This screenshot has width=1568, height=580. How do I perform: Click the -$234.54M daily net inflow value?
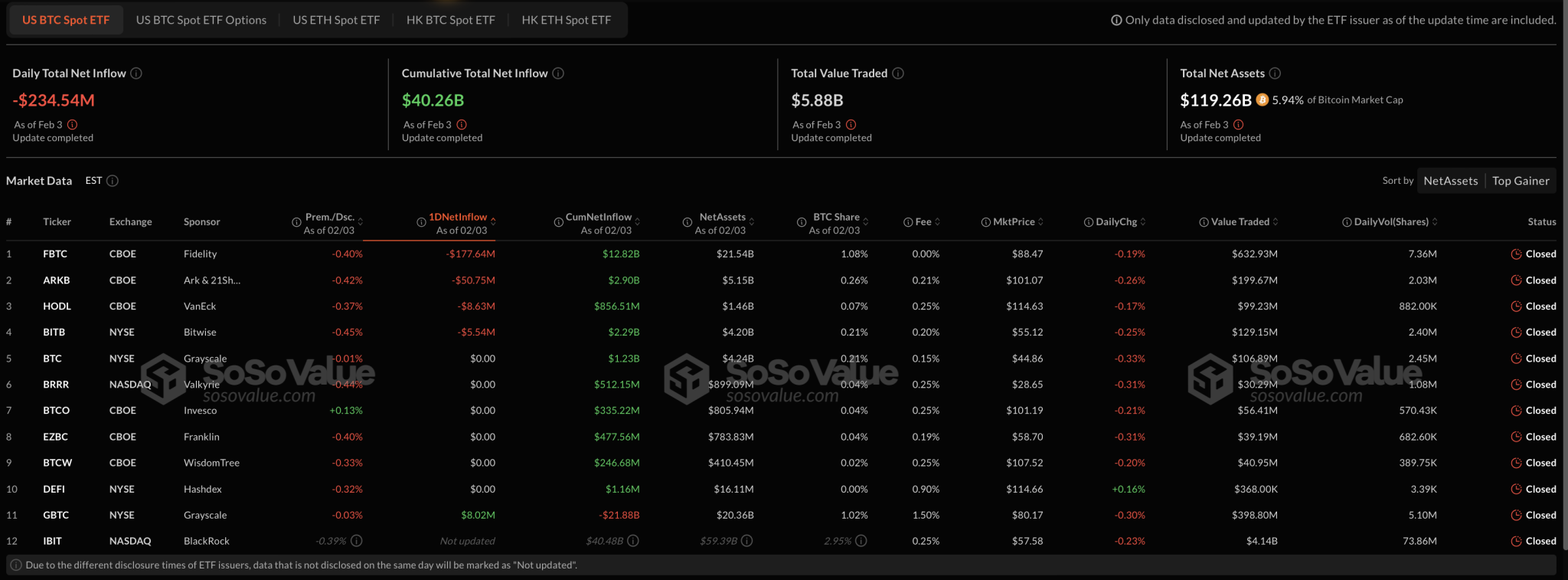coord(54,100)
